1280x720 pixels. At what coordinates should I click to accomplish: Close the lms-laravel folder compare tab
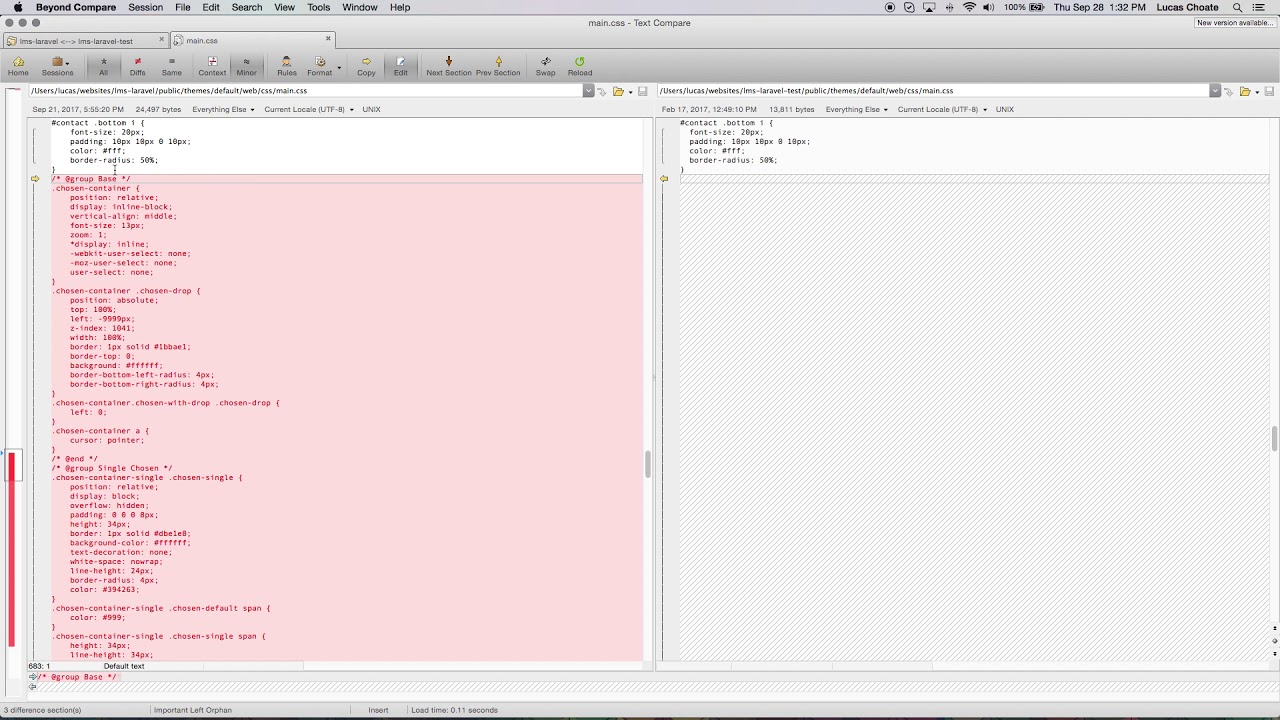161,40
